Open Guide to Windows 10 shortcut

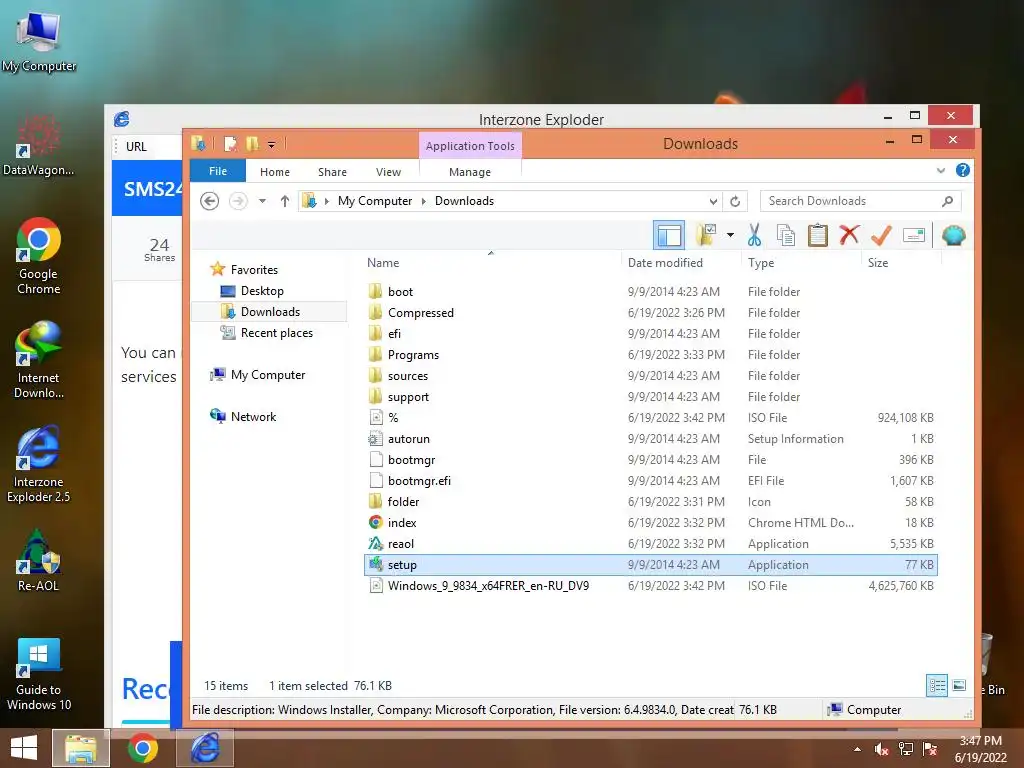click(x=38, y=674)
